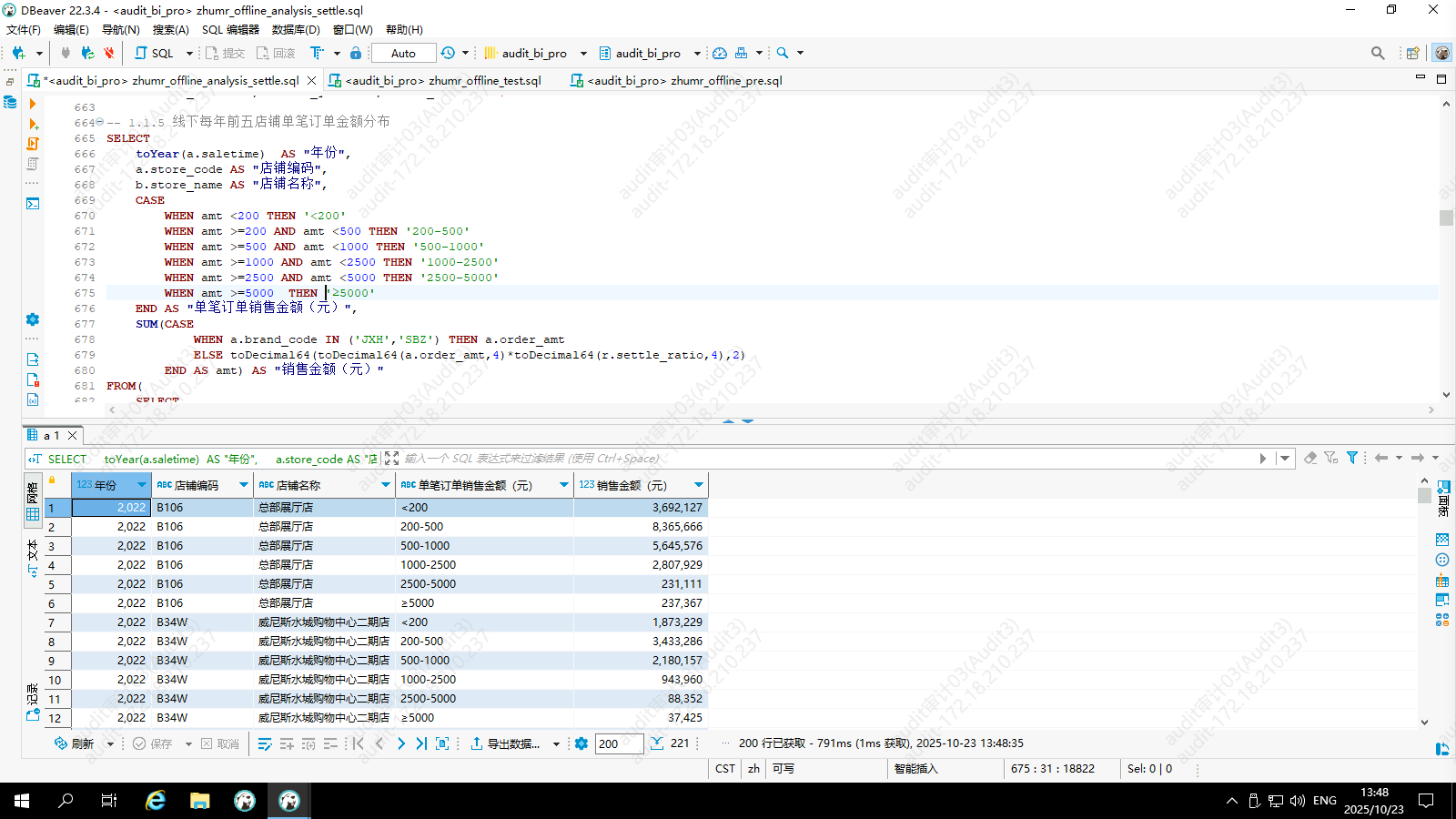The width and height of the screenshot is (1456, 819).
Task: Click the transaction lock icon in toolbar
Action: point(356,53)
